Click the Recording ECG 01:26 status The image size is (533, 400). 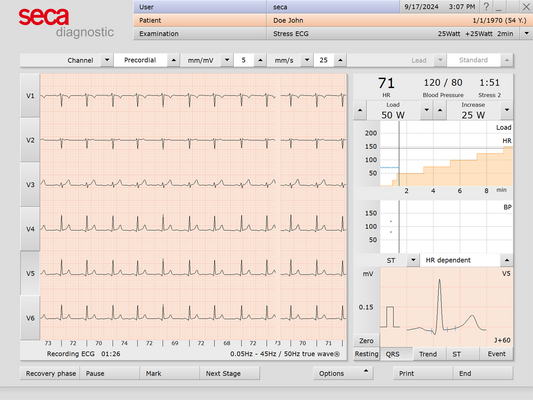point(84,354)
